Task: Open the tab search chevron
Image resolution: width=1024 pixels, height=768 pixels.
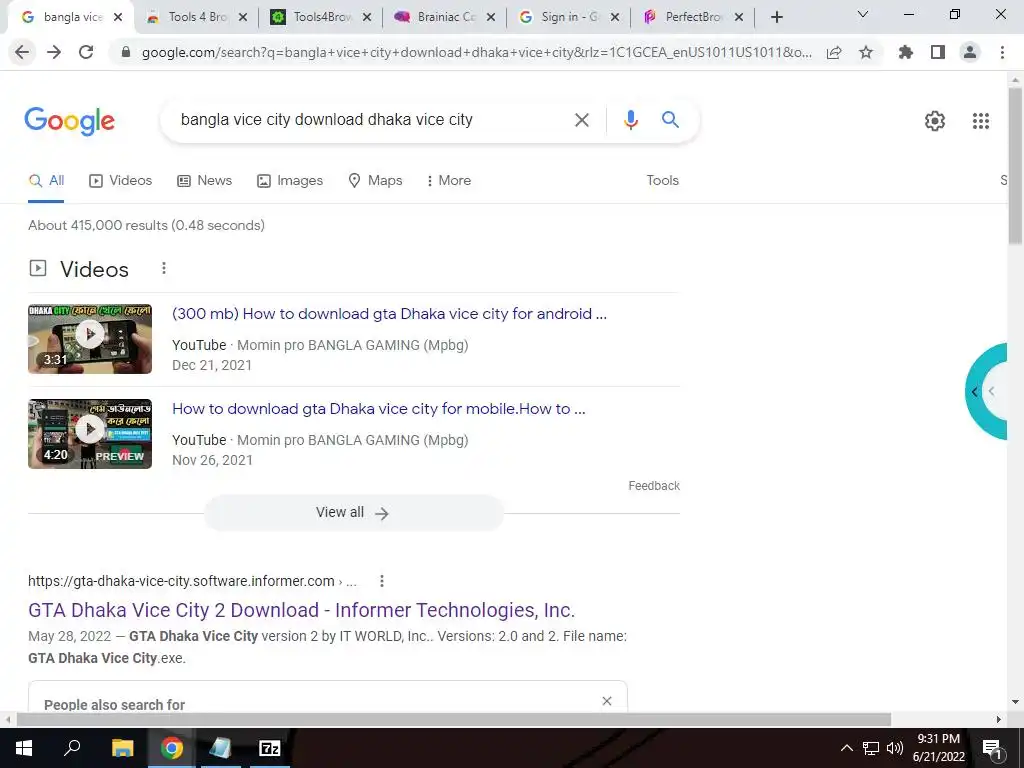Action: tap(863, 14)
